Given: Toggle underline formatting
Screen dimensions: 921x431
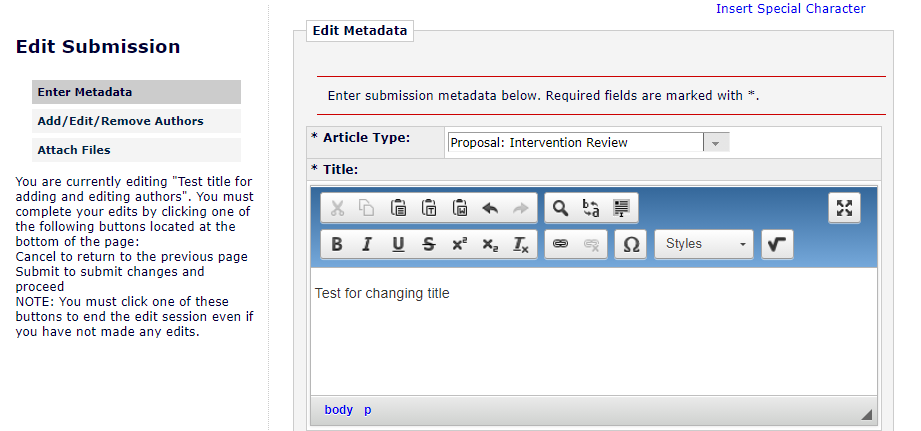Looking at the screenshot, I should 398,244.
